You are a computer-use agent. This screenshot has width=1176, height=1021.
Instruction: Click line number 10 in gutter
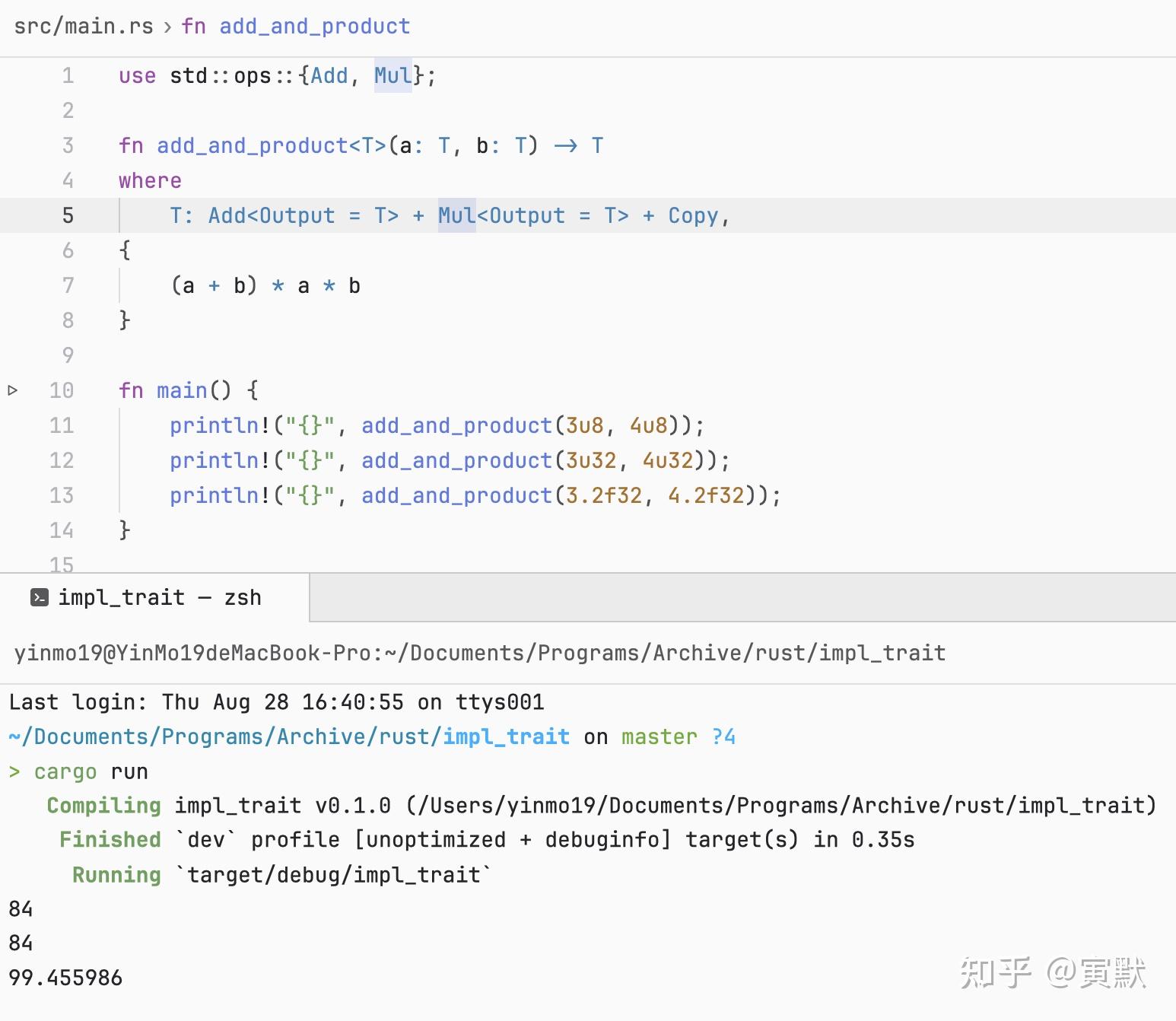click(x=62, y=391)
